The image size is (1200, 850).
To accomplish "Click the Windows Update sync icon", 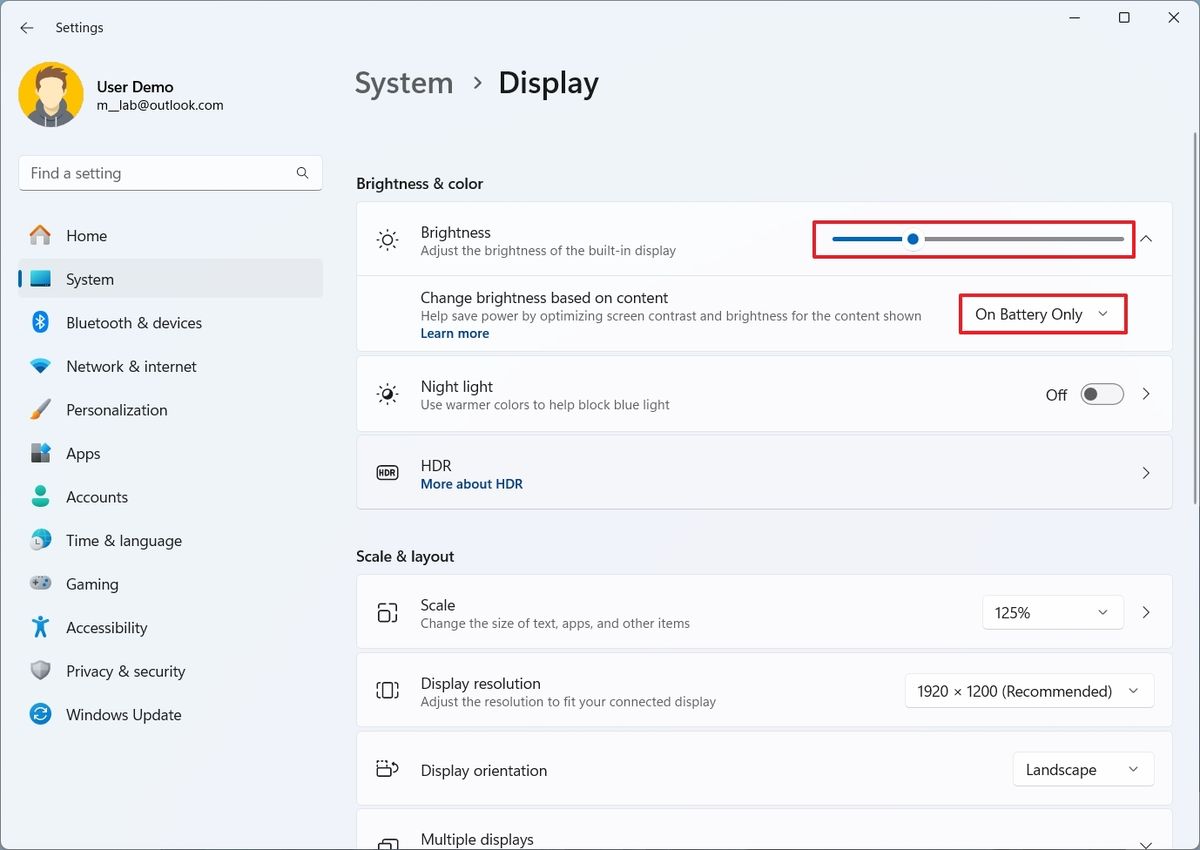I will pos(40,714).
